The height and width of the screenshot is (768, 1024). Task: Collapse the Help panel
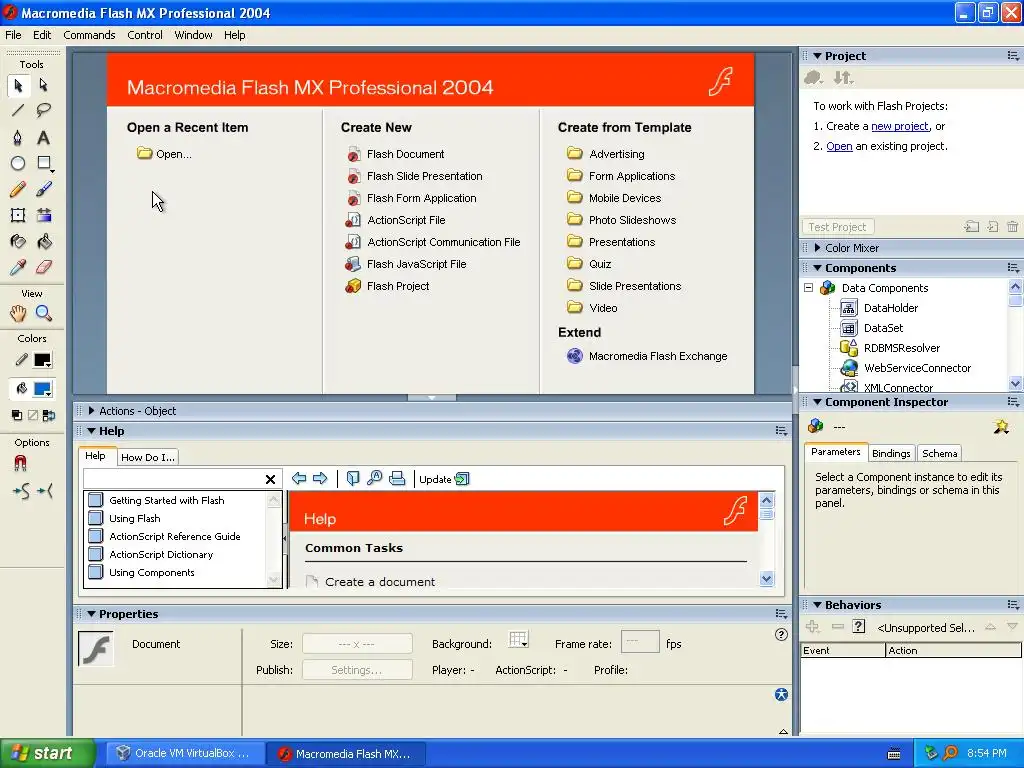click(x=91, y=431)
